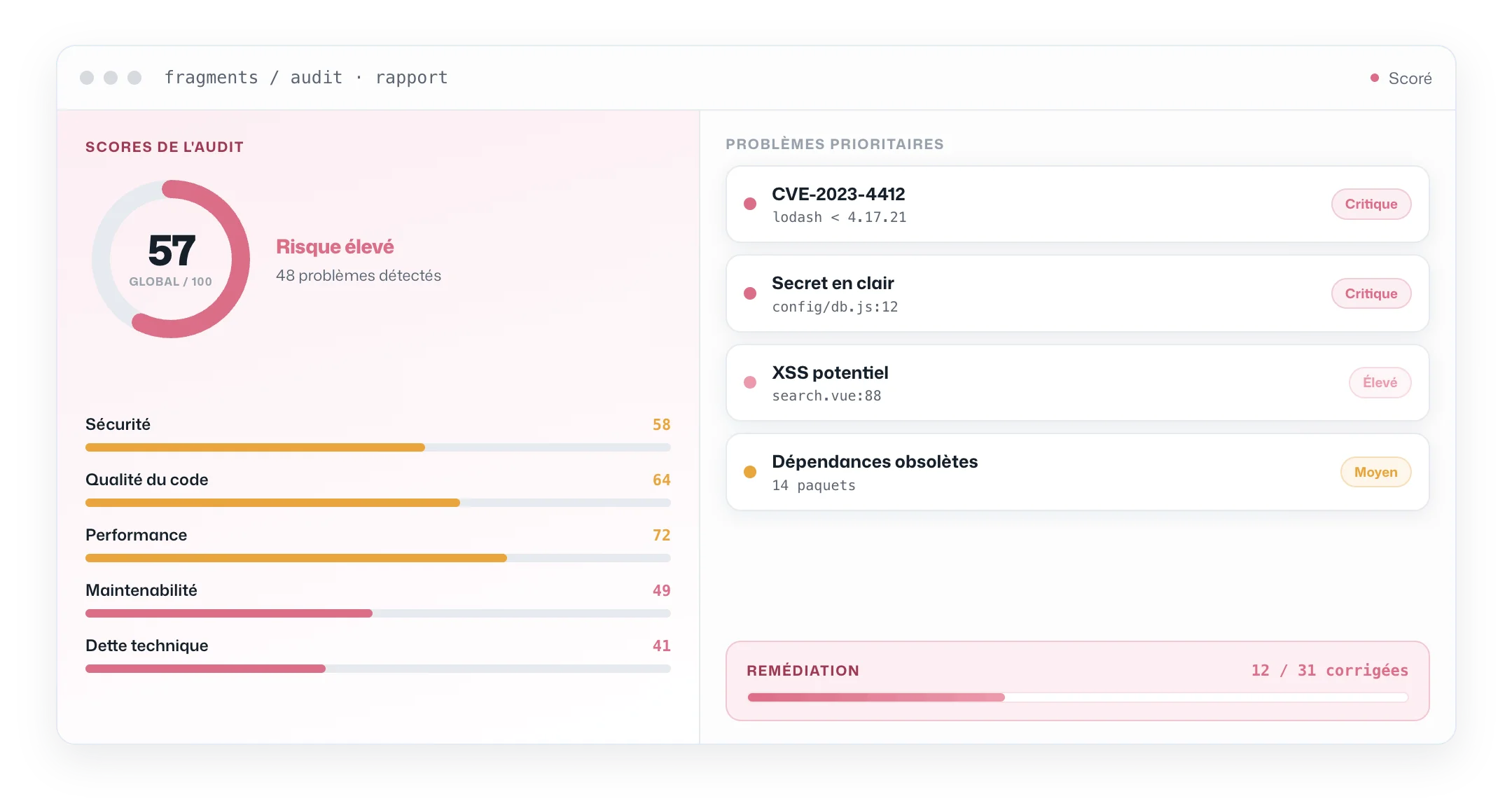Click the Maintenabilité value 49
Screen dimensions: 1512x801
point(661,590)
